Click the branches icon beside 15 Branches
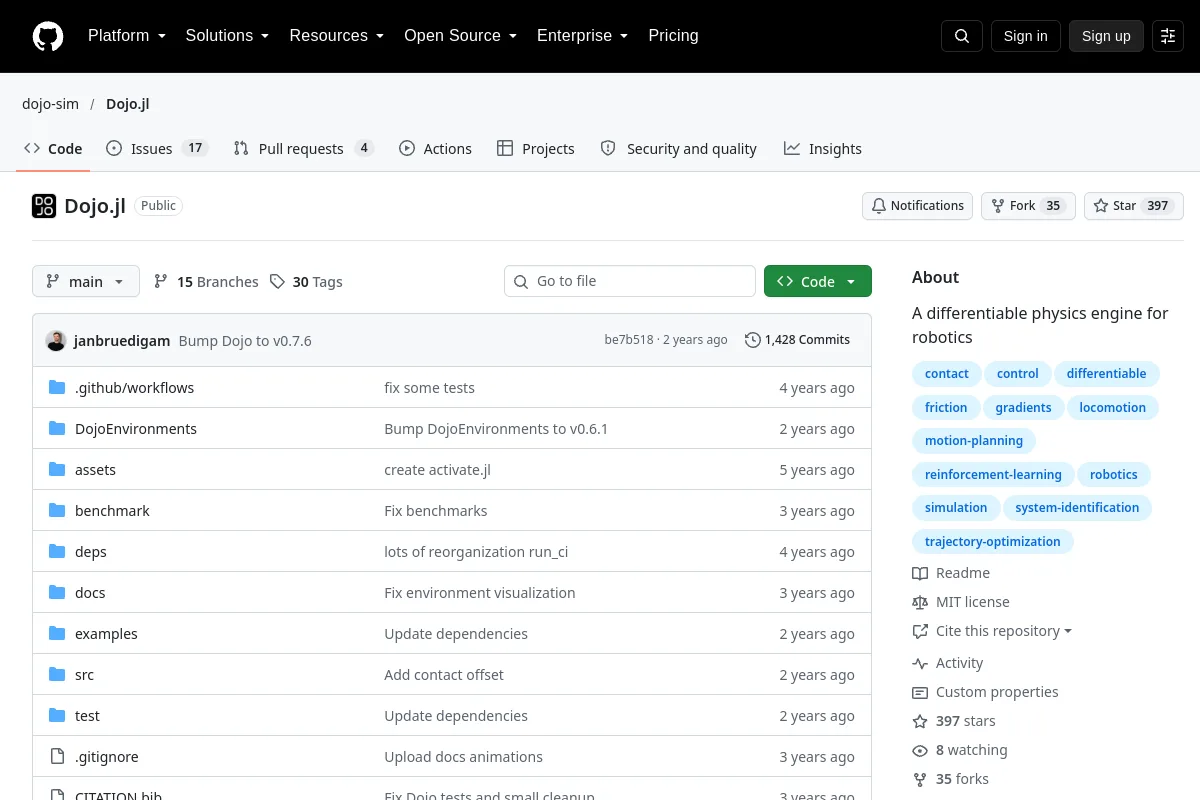Image resolution: width=1200 pixels, height=800 pixels. (x=161, y=282)
